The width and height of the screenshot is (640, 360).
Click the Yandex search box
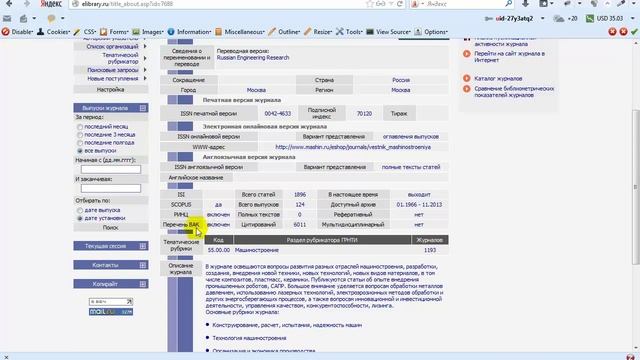(x=462, y=4)
